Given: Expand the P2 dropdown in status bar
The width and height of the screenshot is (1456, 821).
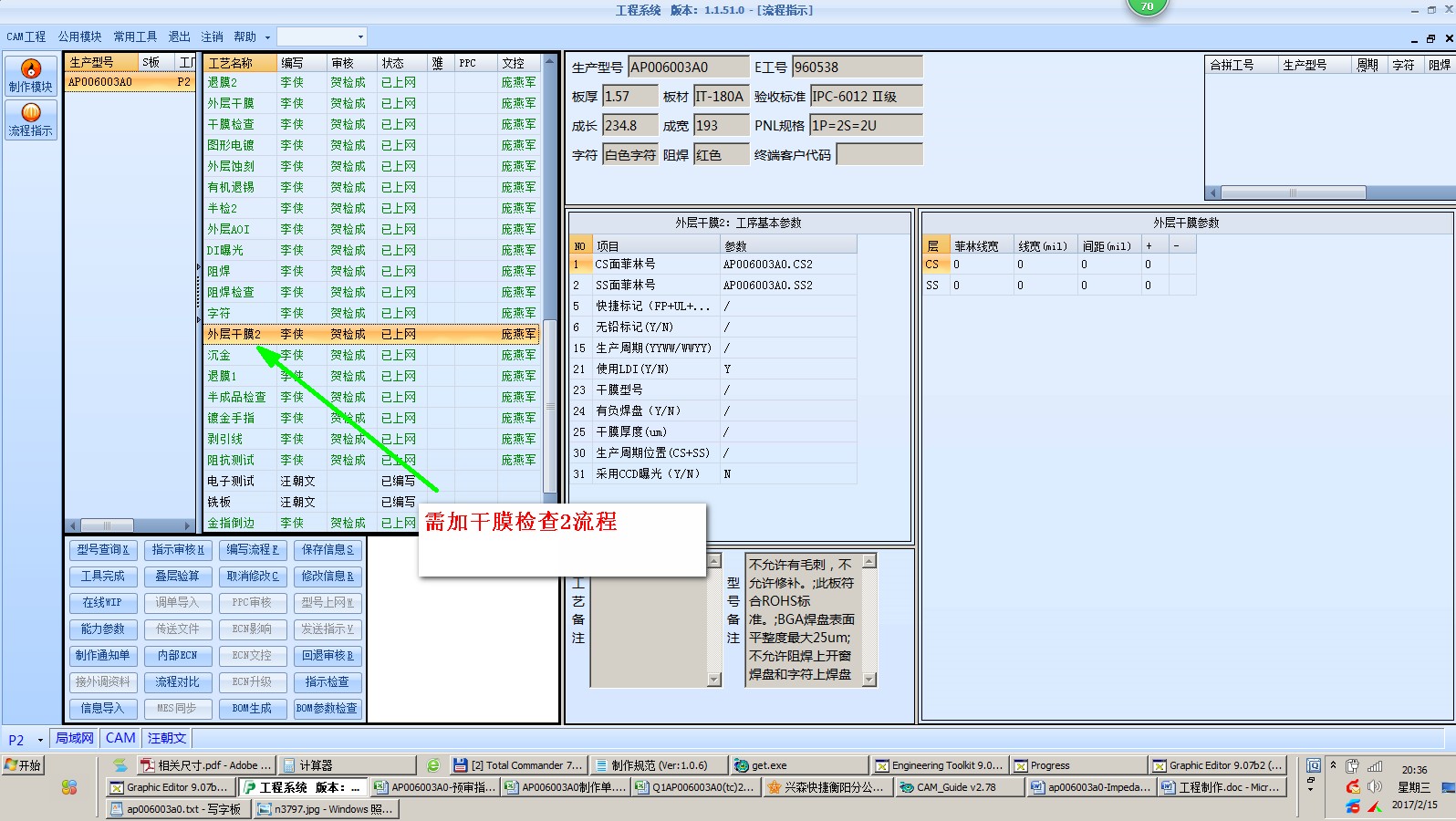Looking at the screenshot, I should pyautogui.click(x=40, y=740).
